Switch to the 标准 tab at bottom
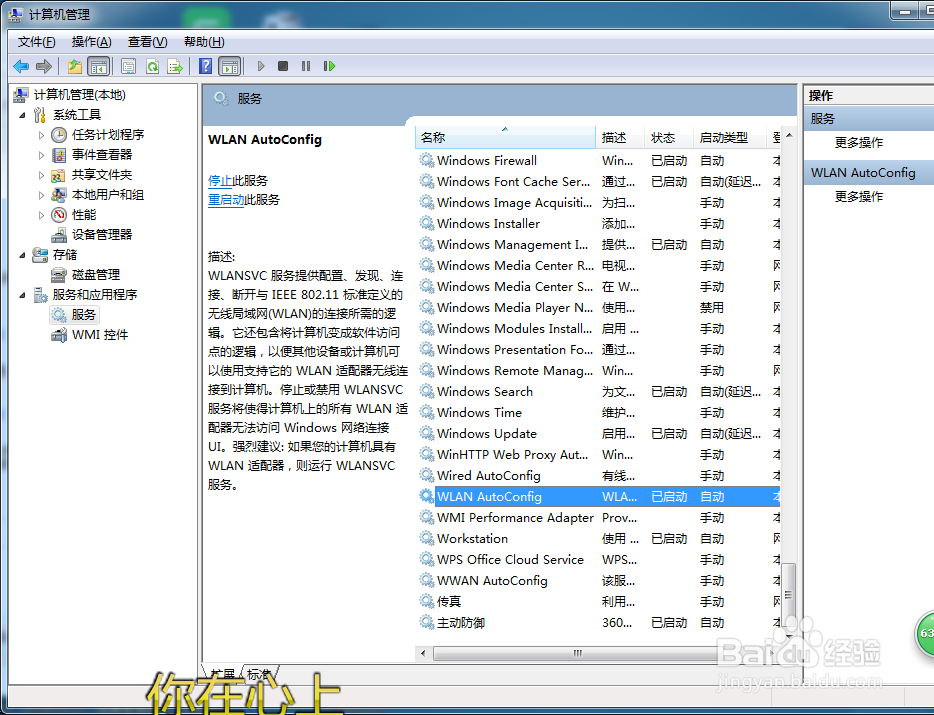 coord(260,674)
